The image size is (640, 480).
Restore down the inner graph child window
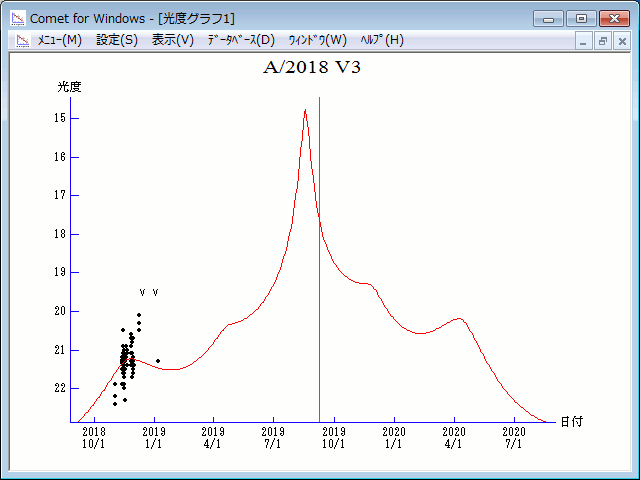[x=603, y=41]
